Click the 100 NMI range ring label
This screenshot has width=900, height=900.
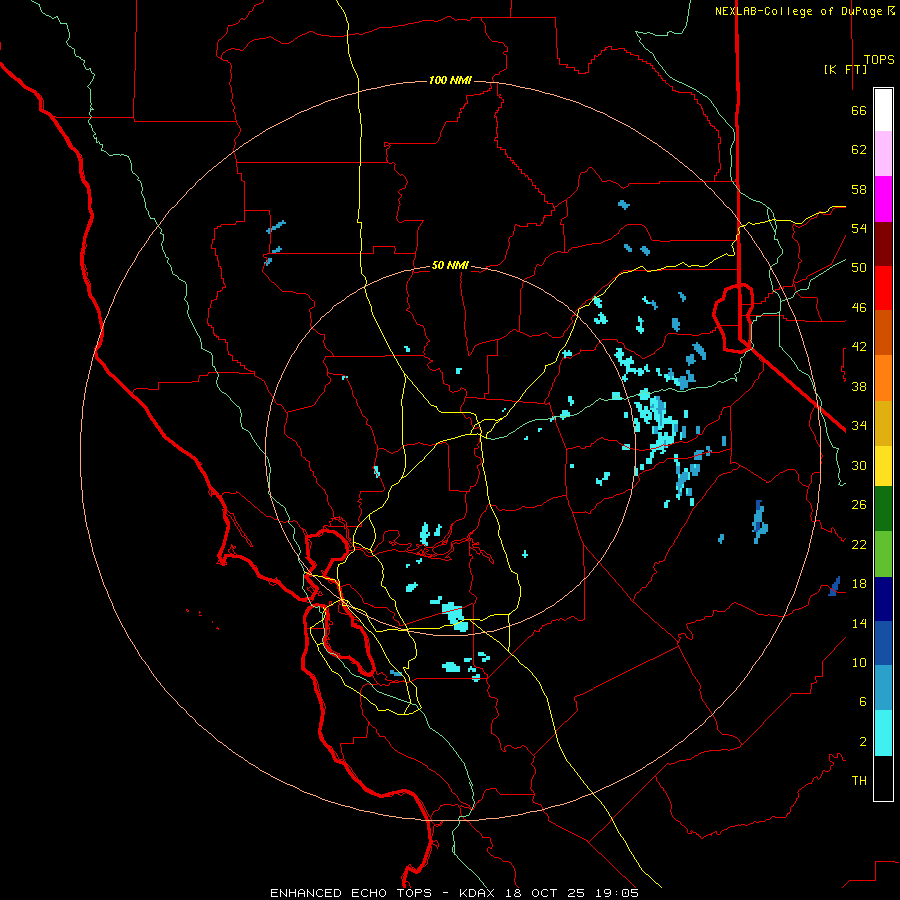pyautogui.click(x=450, y=80)
